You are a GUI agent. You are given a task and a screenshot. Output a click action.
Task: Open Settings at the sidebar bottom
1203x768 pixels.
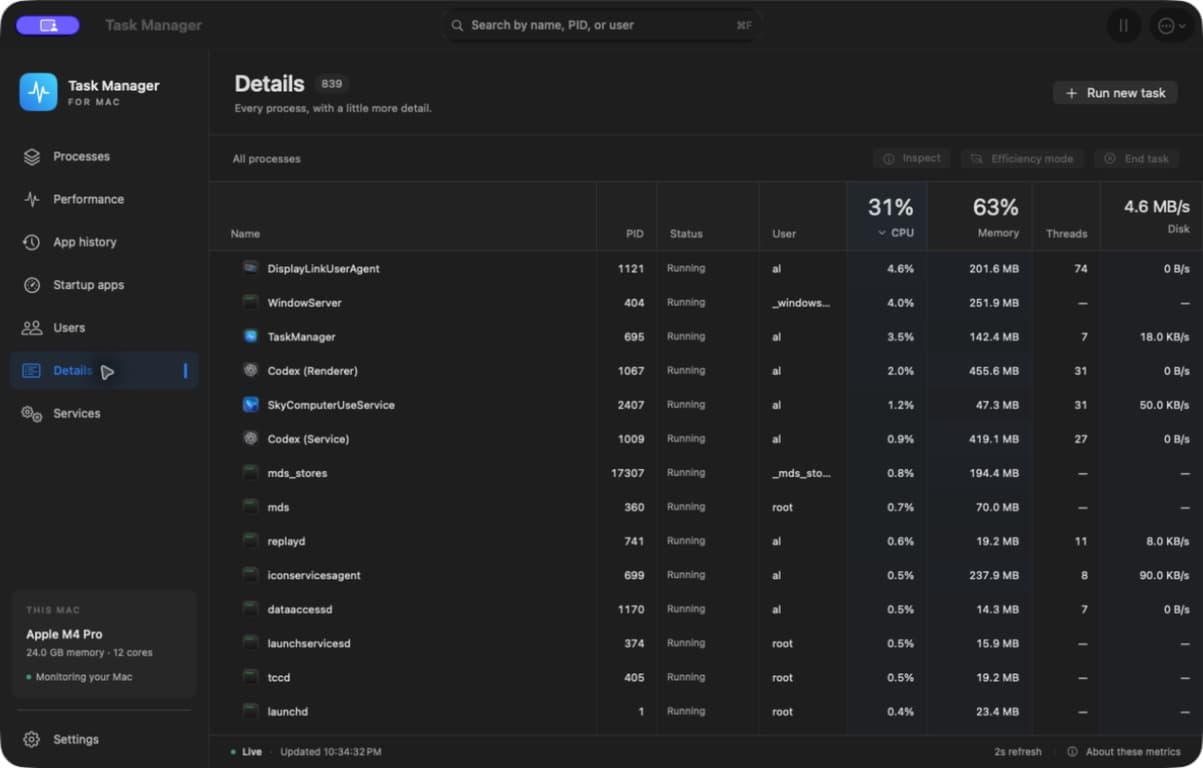tap(104, 740)
